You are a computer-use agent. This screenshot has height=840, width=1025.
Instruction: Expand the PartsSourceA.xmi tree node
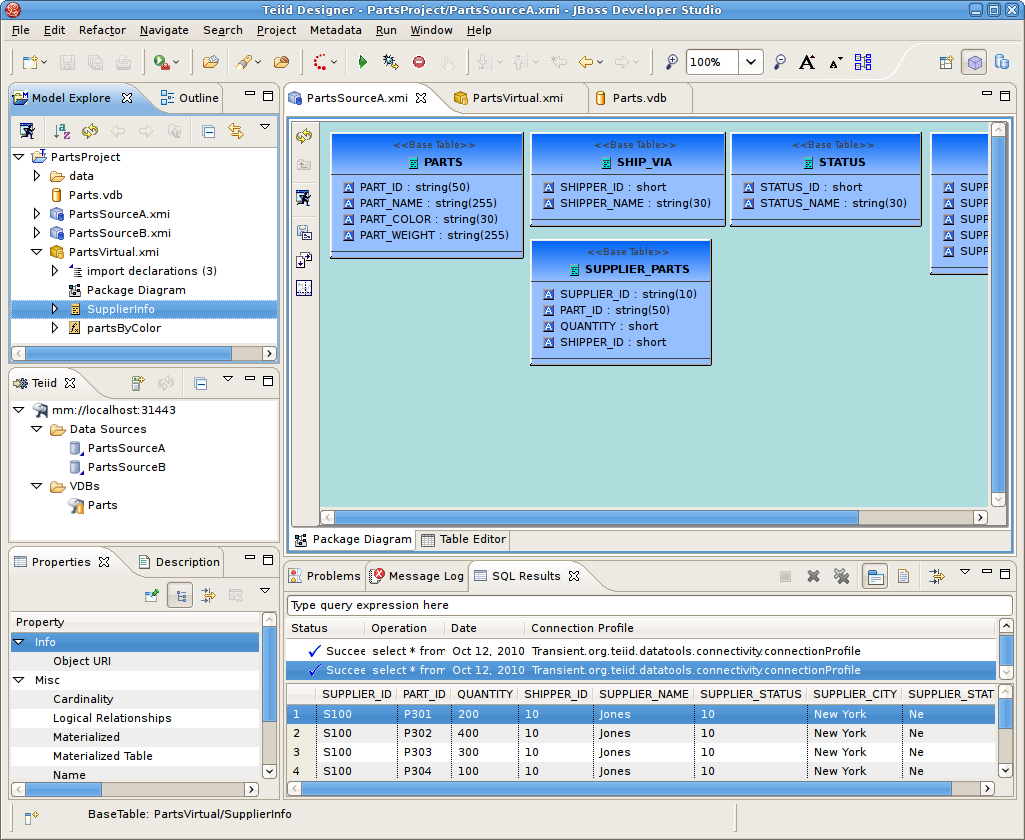(37, 214)
